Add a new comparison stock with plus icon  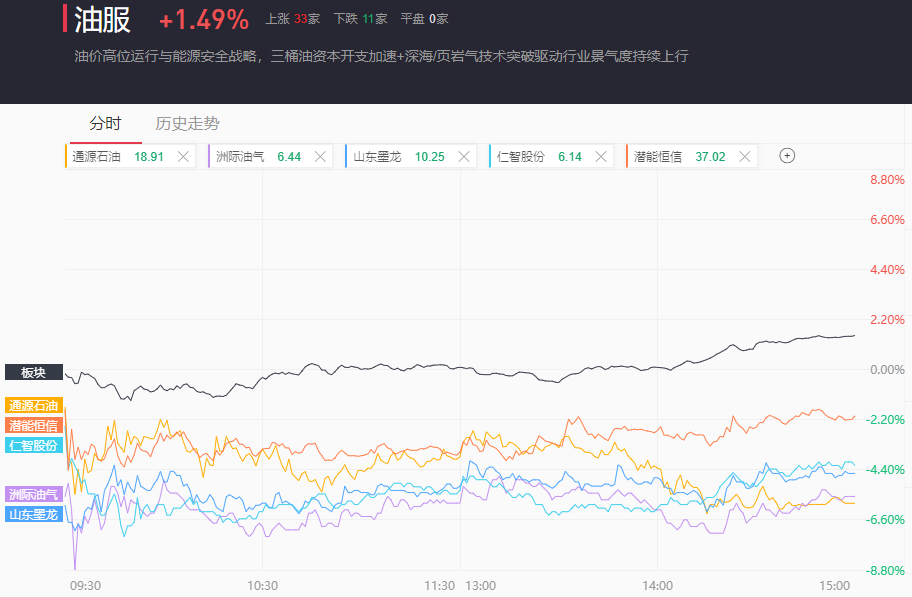pos(787,156)
